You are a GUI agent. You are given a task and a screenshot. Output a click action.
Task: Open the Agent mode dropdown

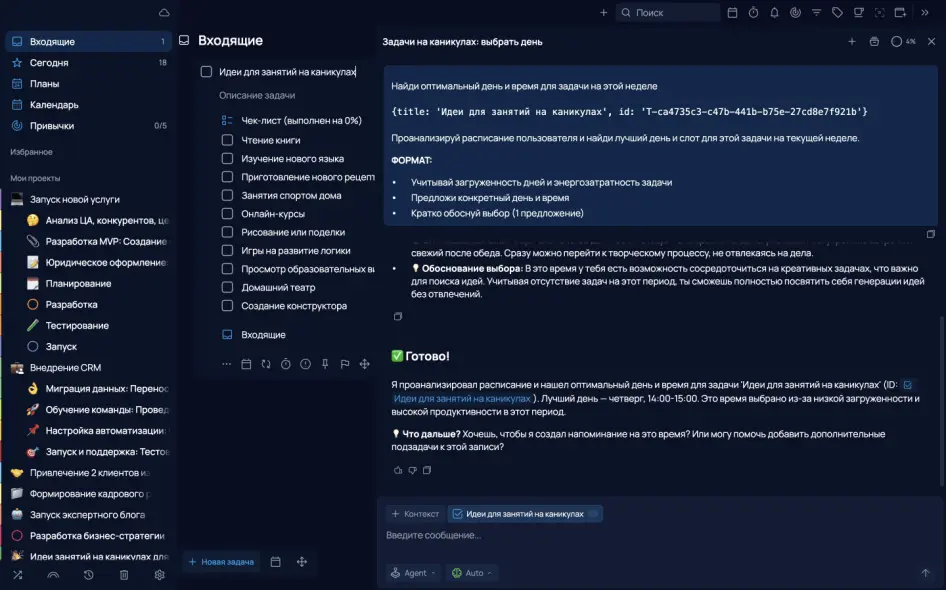(413, 573)
